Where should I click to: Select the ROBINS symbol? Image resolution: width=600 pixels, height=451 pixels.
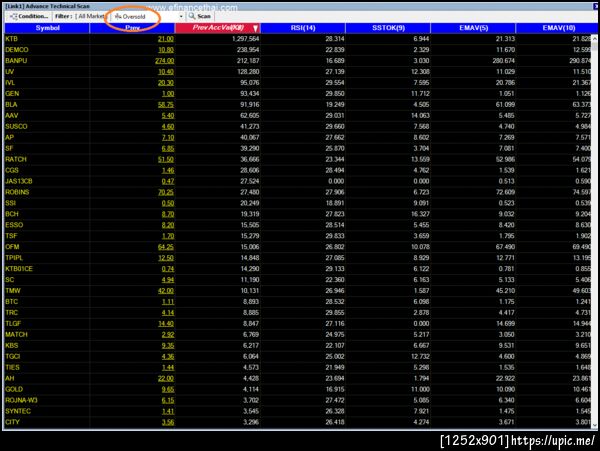(x=17, y=192)
